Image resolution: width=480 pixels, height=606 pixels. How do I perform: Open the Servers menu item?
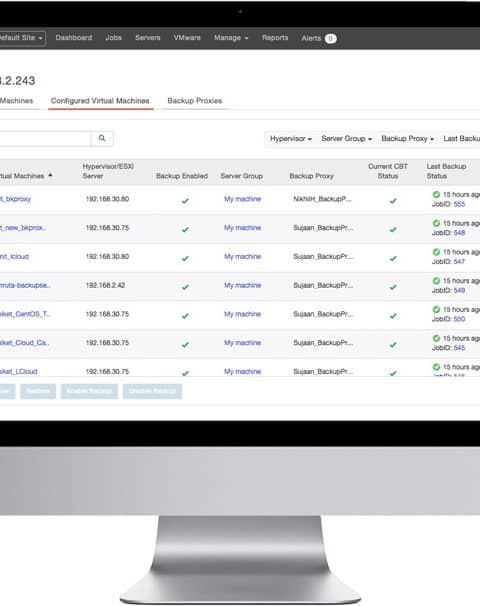tap(148, 37)
